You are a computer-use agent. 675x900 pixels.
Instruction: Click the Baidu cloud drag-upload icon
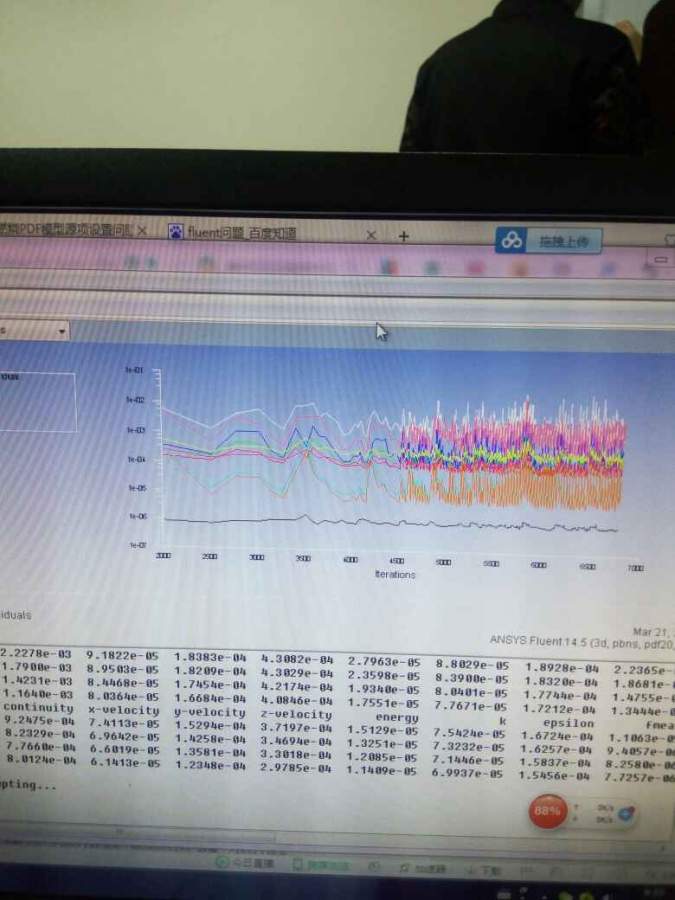[511, 240]
